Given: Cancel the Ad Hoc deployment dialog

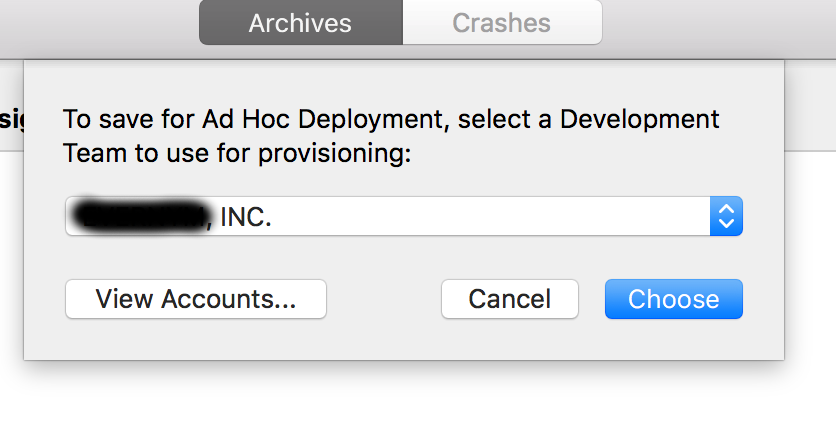Looking at the screenshot, I should coord(510,299).
